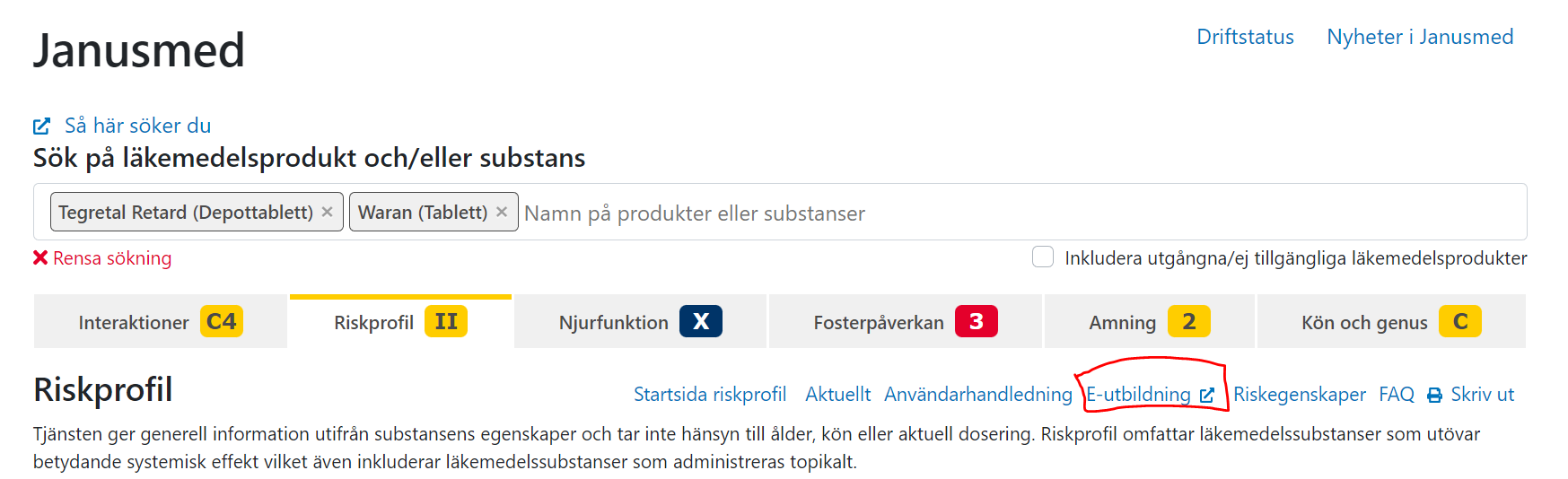Click the external-link icon after E-utbildning
The width and height of the screenshot is (1568, 479).
1206,395
